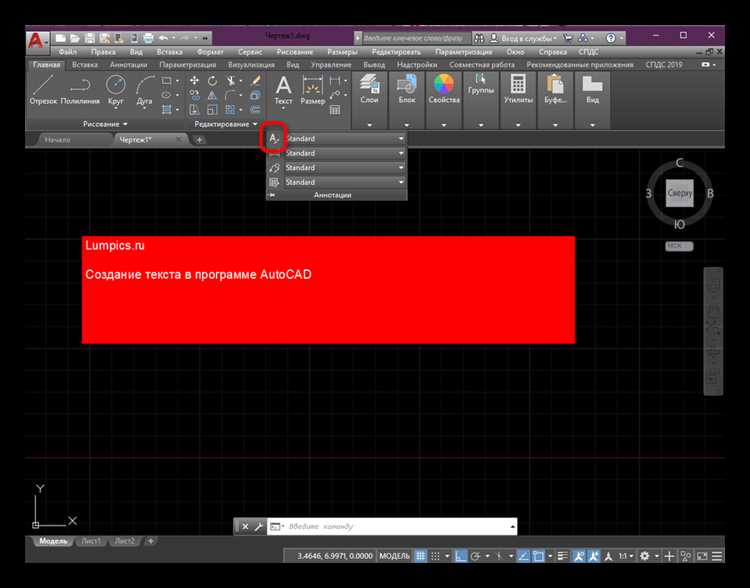
Task: Pick the Дуга arc tool
Action: (x=146, y=88)
